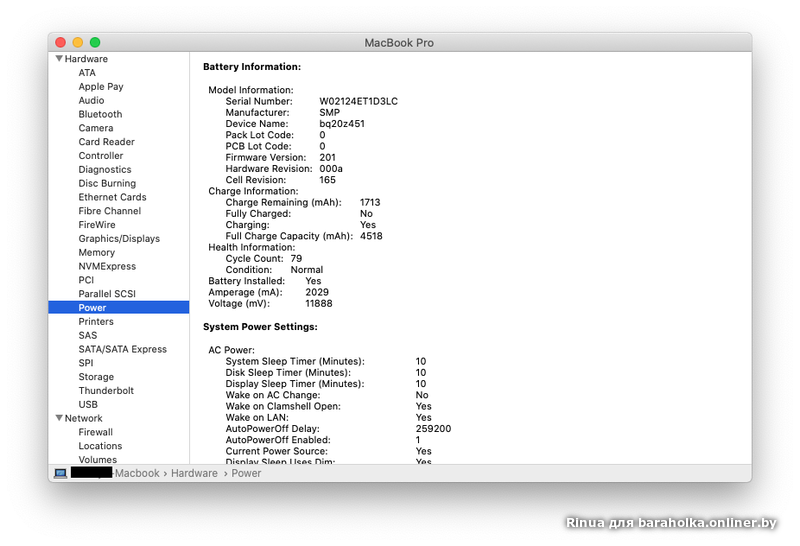Image resolution: width=800 pixels, height=546 pixels.
Task: Select Parallel SCSI in the sidebar
Action: point(107,293)
